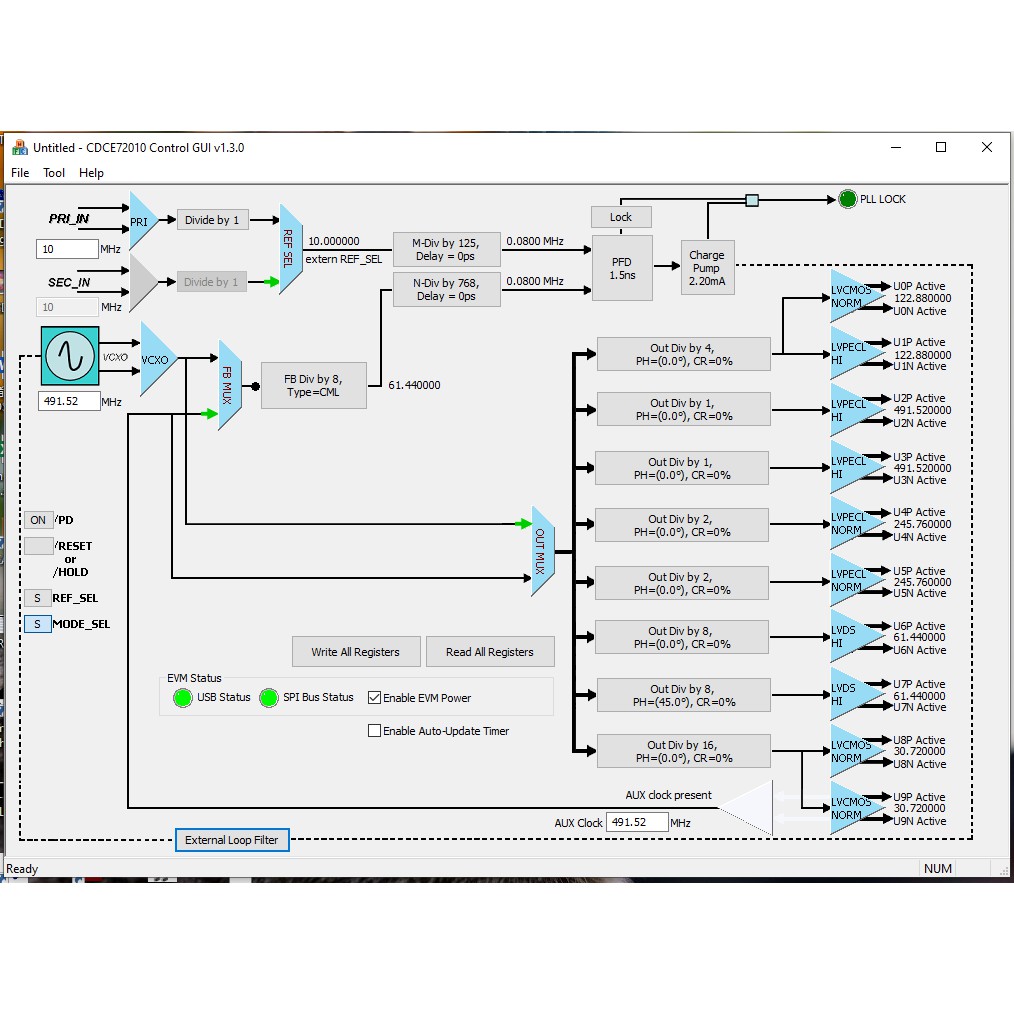Click the Write All Registers button
The image size is (1014, 1014).
point(355,652)
